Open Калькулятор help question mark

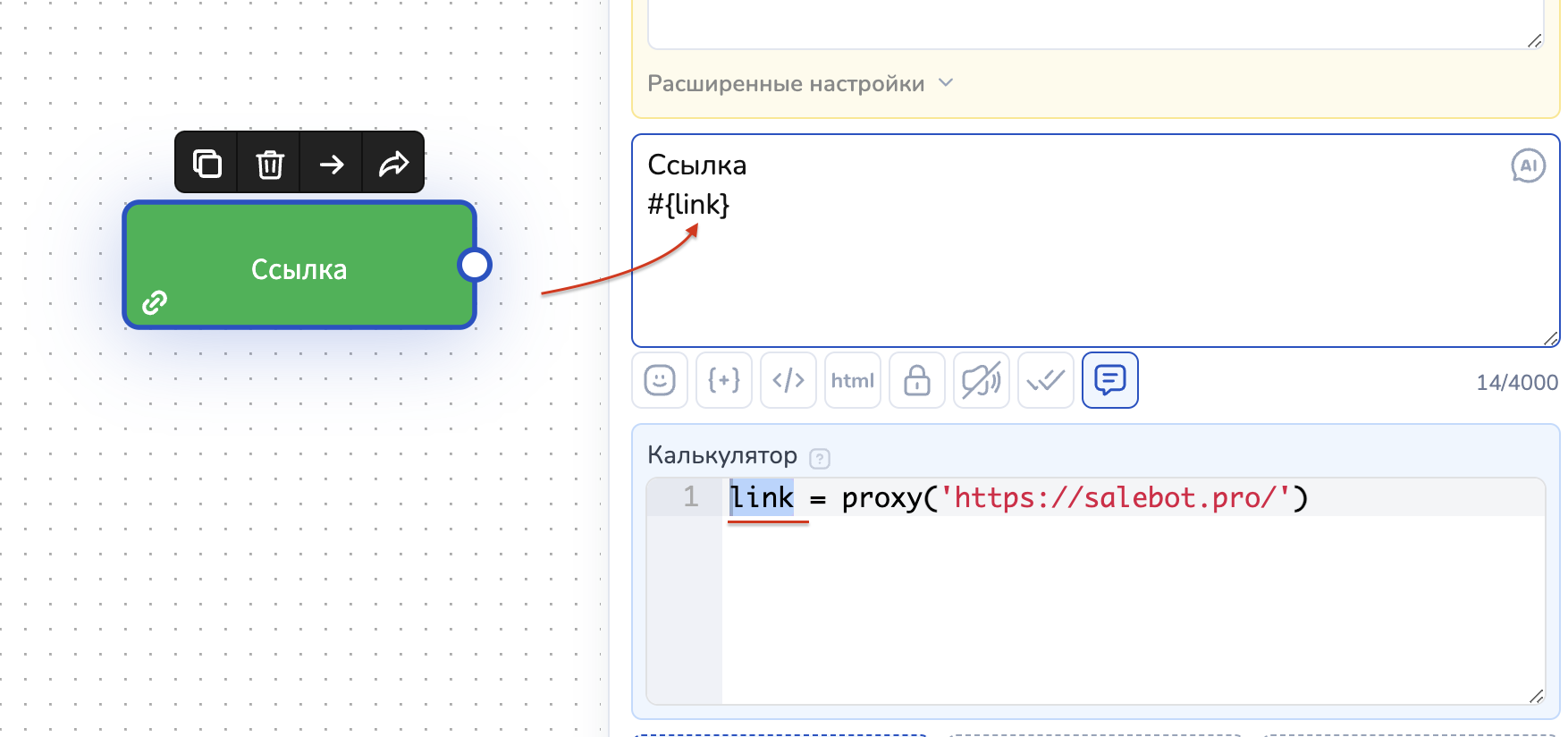click(x=820, y=459)
